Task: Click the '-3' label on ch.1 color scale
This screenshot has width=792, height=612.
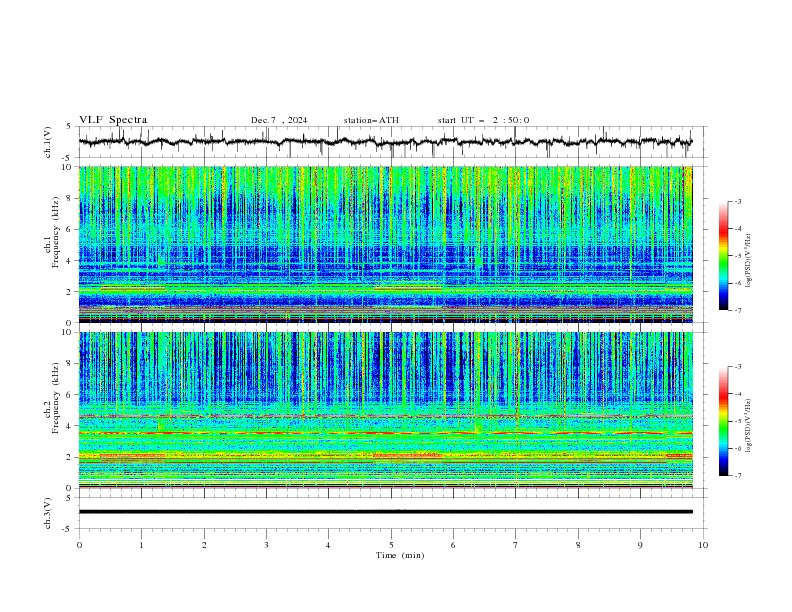Action: (737, 201)
